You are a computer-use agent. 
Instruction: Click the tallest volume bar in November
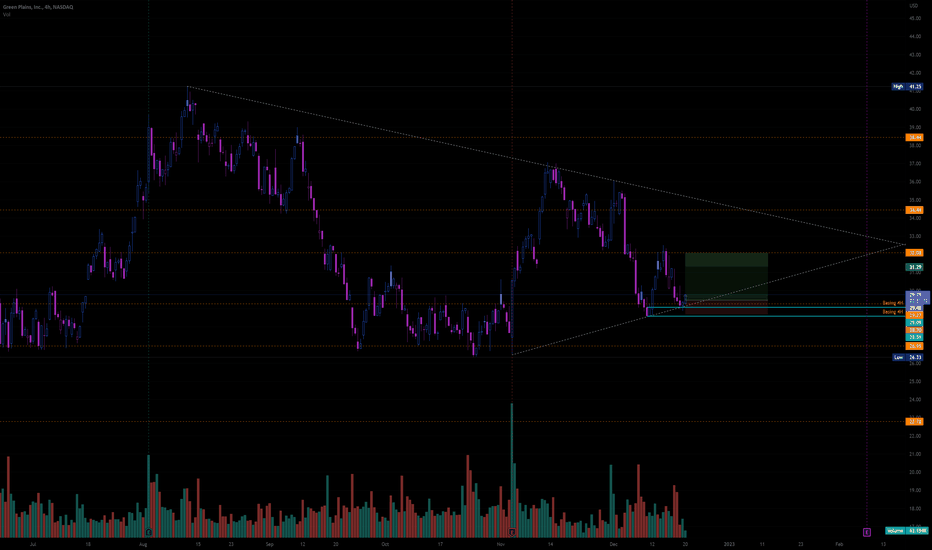512,470
